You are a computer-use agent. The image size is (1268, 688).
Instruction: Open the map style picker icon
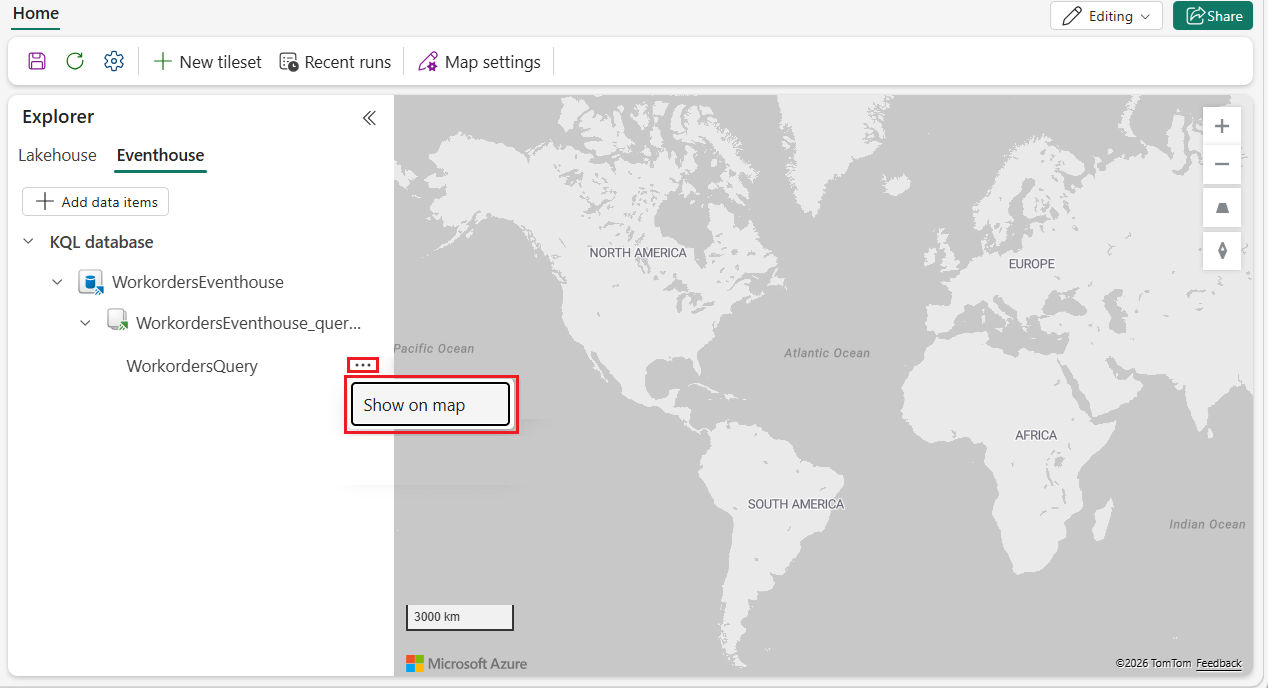pyautogui.click(x=1221, y=250)
